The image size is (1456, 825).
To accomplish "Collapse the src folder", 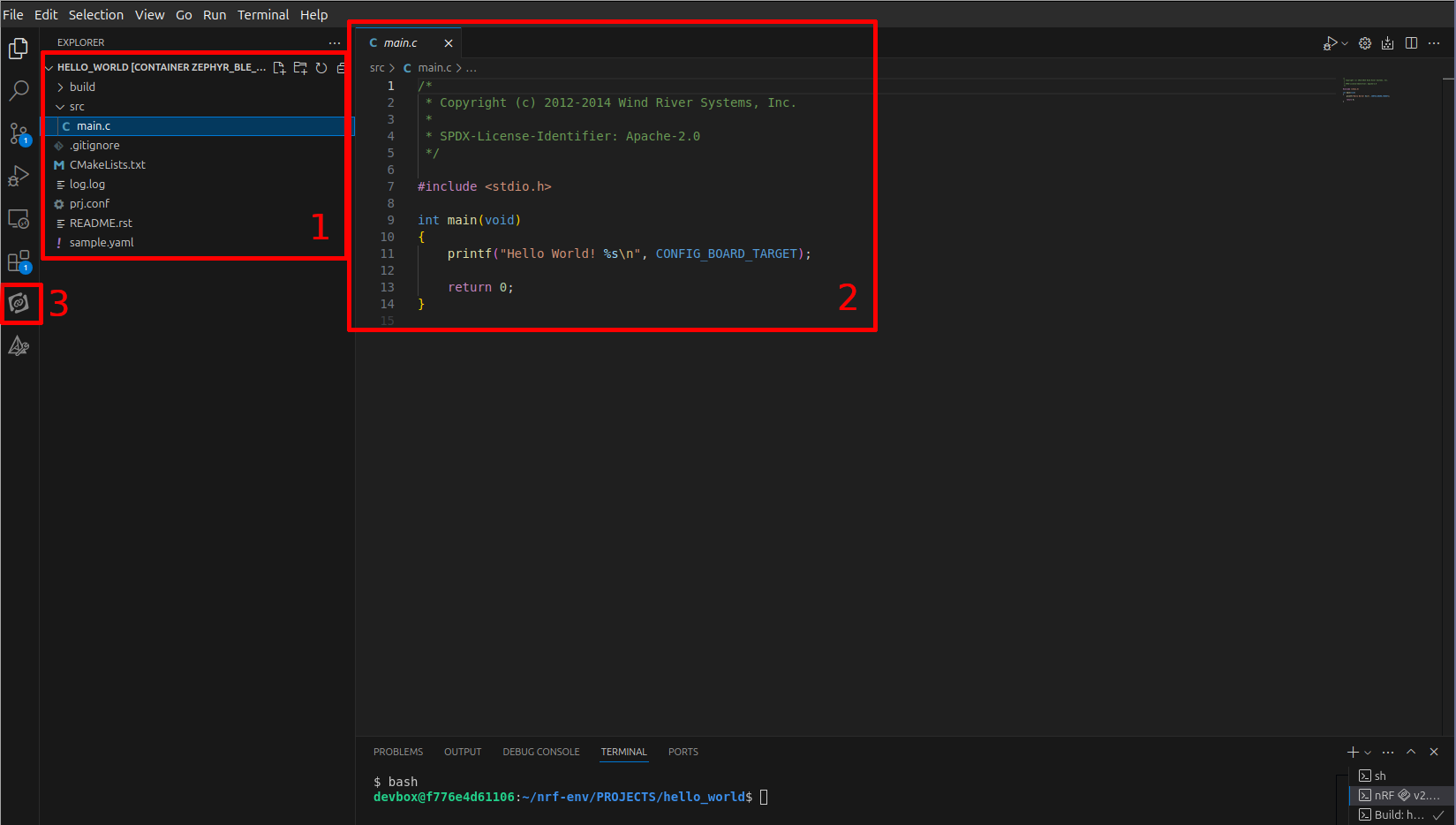I will pos(197,106).
